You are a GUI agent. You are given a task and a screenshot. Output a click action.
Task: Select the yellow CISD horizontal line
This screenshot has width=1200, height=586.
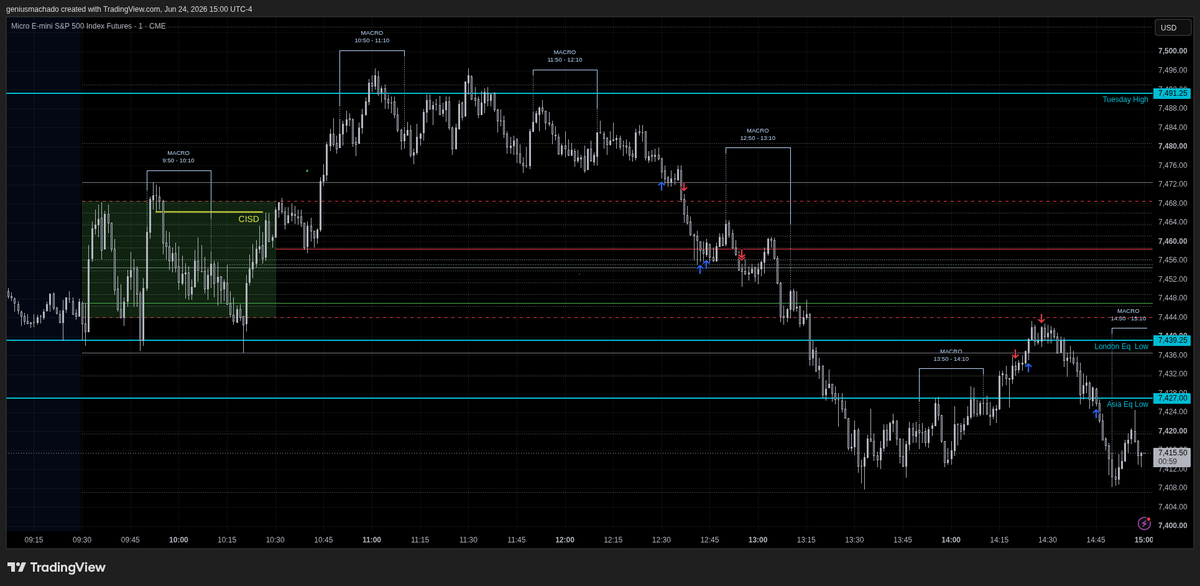pyautogui.click(x=208, y=212)
